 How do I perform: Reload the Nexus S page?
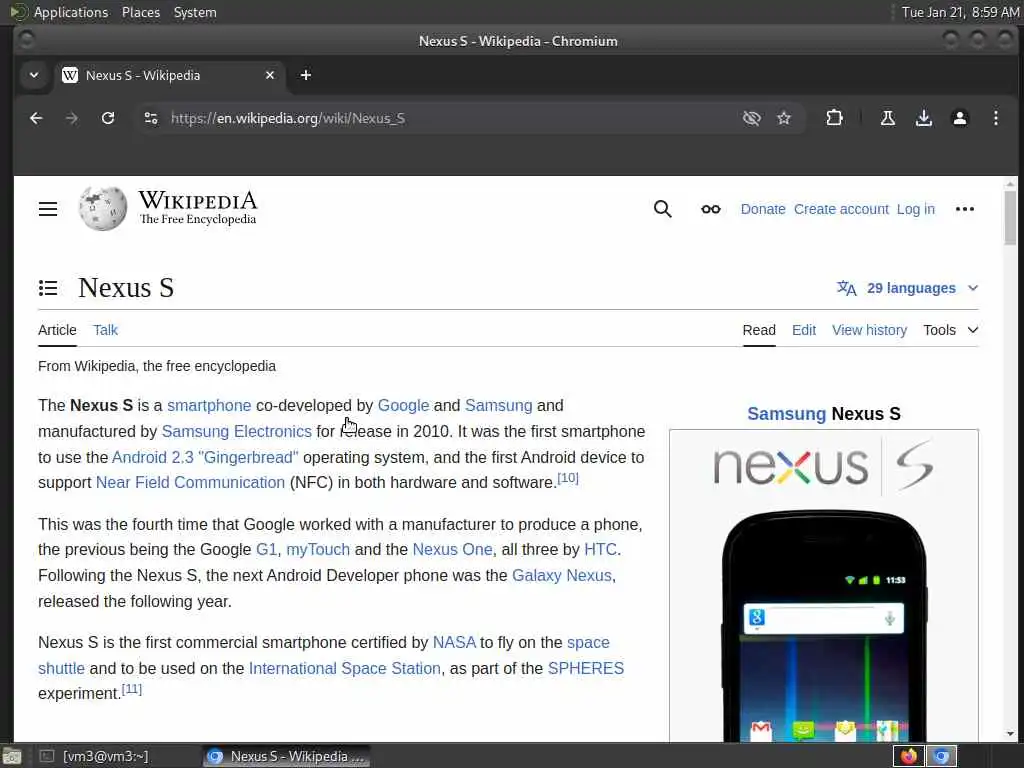[x=108, y=118]
